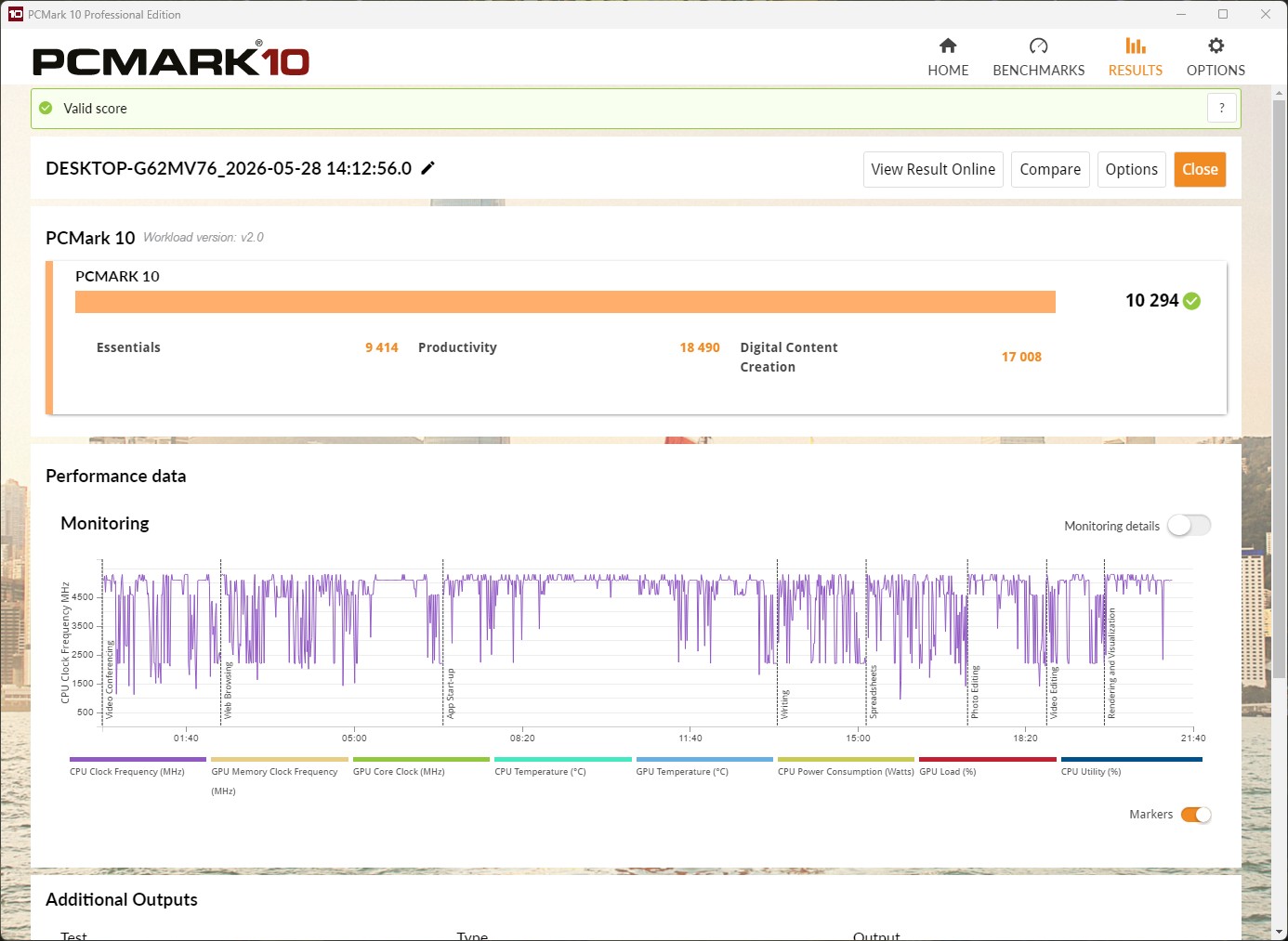
Task: Click the GPU Memory Clock Frequency legend
Action: pos(279,776)
